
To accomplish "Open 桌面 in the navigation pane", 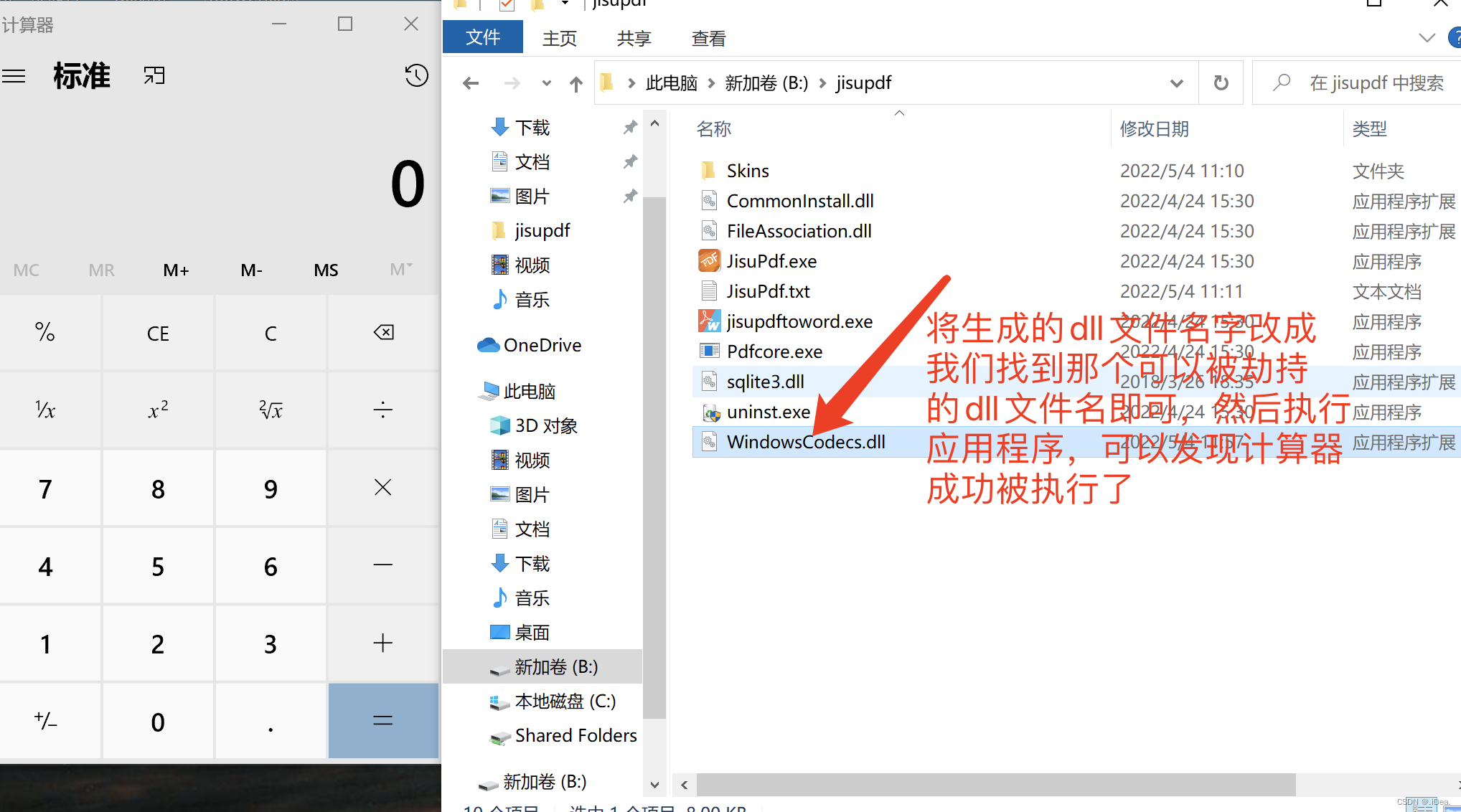I will (532, 632).
